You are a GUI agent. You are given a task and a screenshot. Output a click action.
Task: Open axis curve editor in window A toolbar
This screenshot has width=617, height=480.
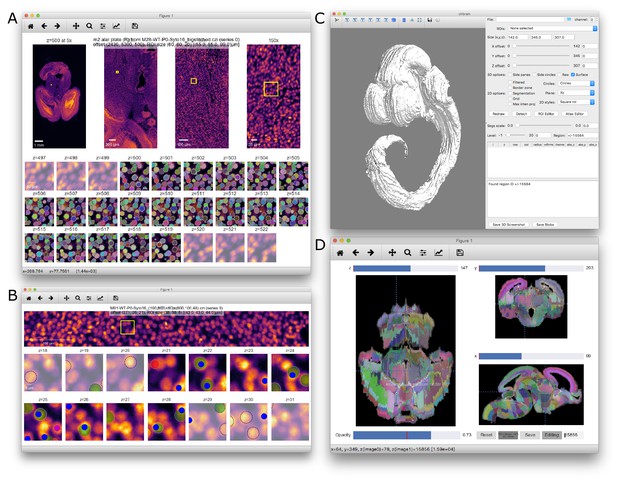click(116, 26)
